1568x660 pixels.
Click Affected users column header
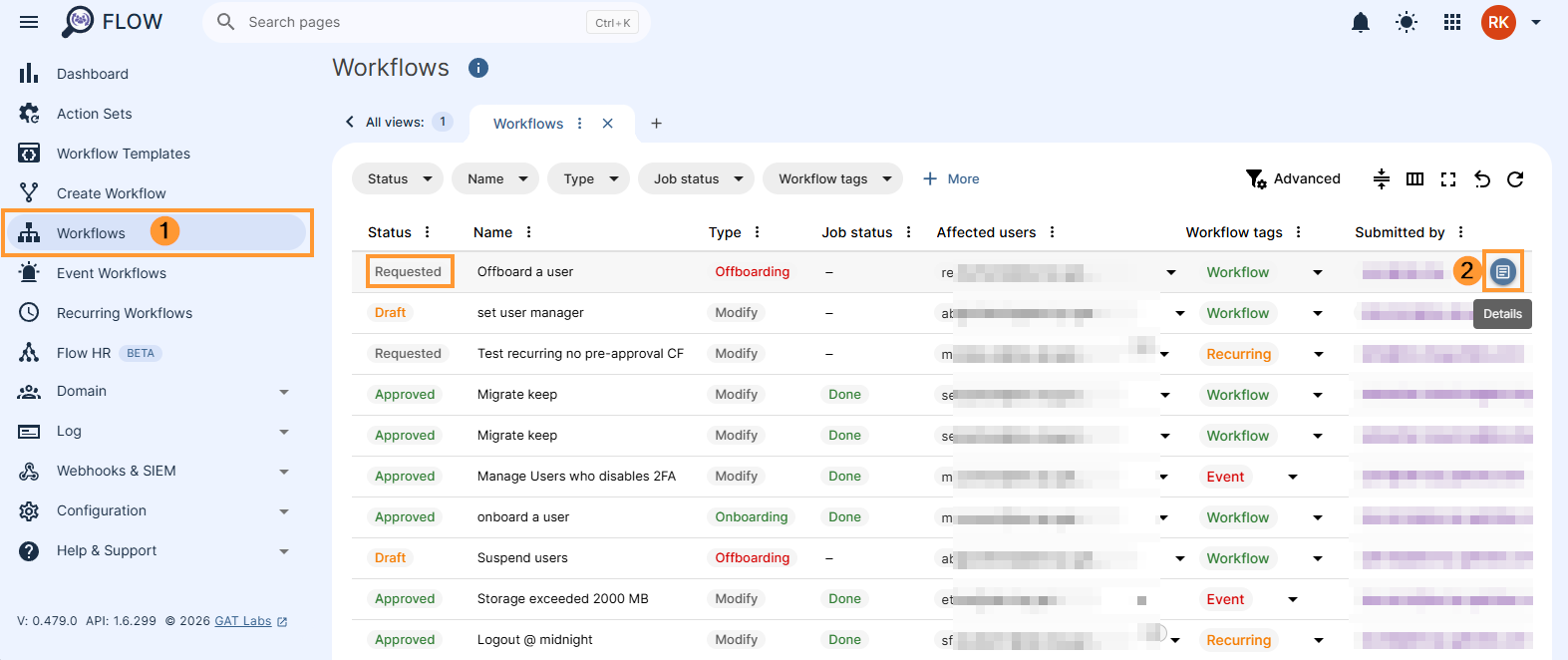pos(986,232)
